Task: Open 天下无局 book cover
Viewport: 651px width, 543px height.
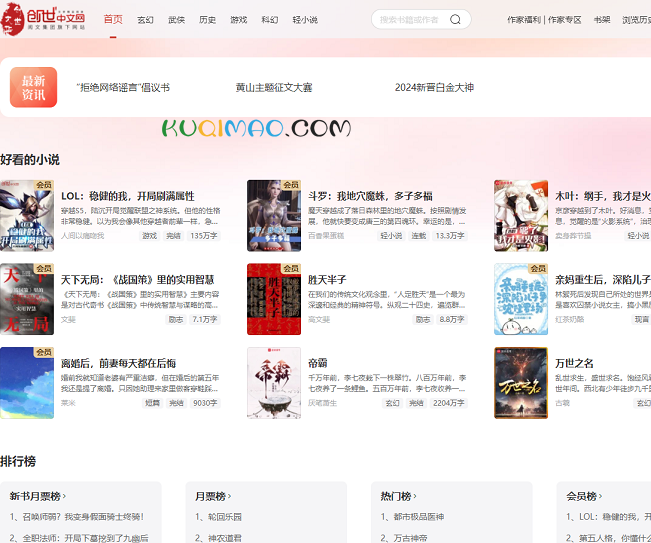Action: tap(27, 299)
